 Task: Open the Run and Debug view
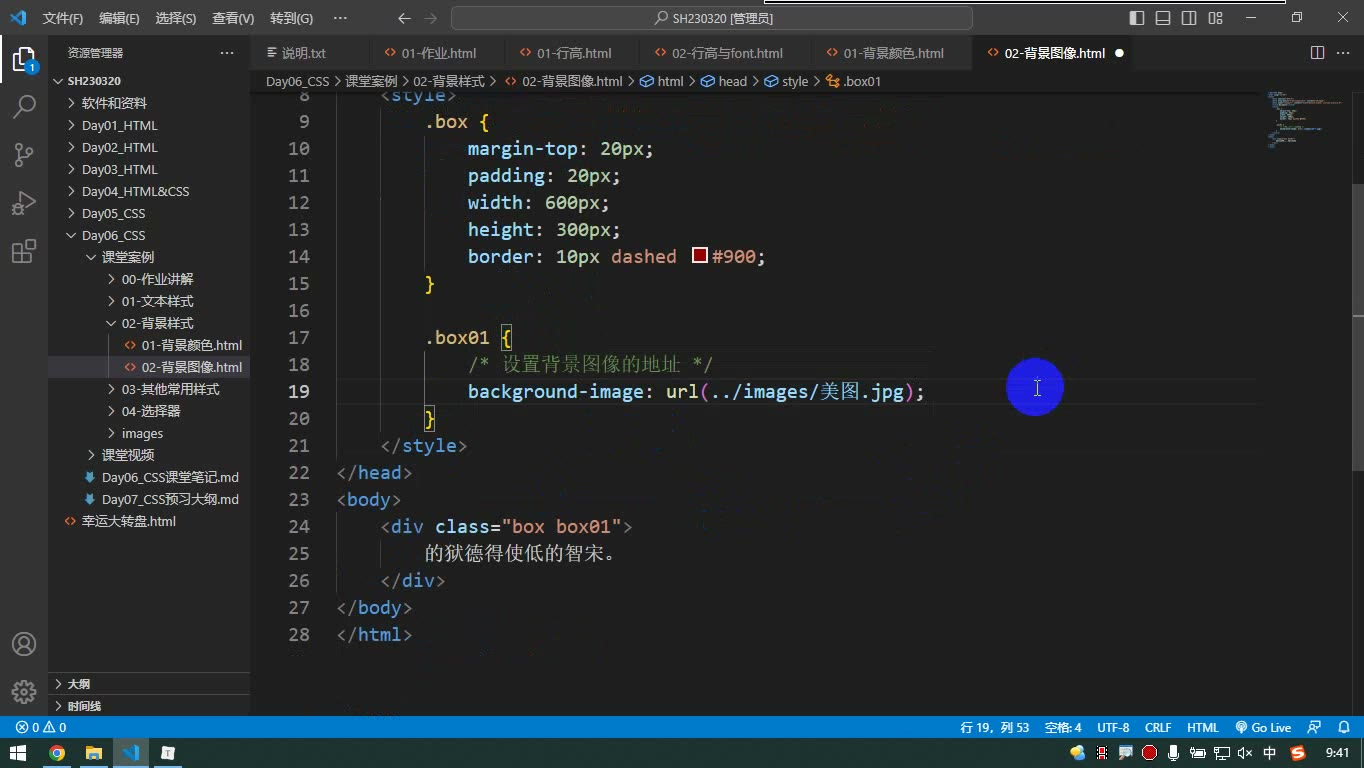point(23,204)
